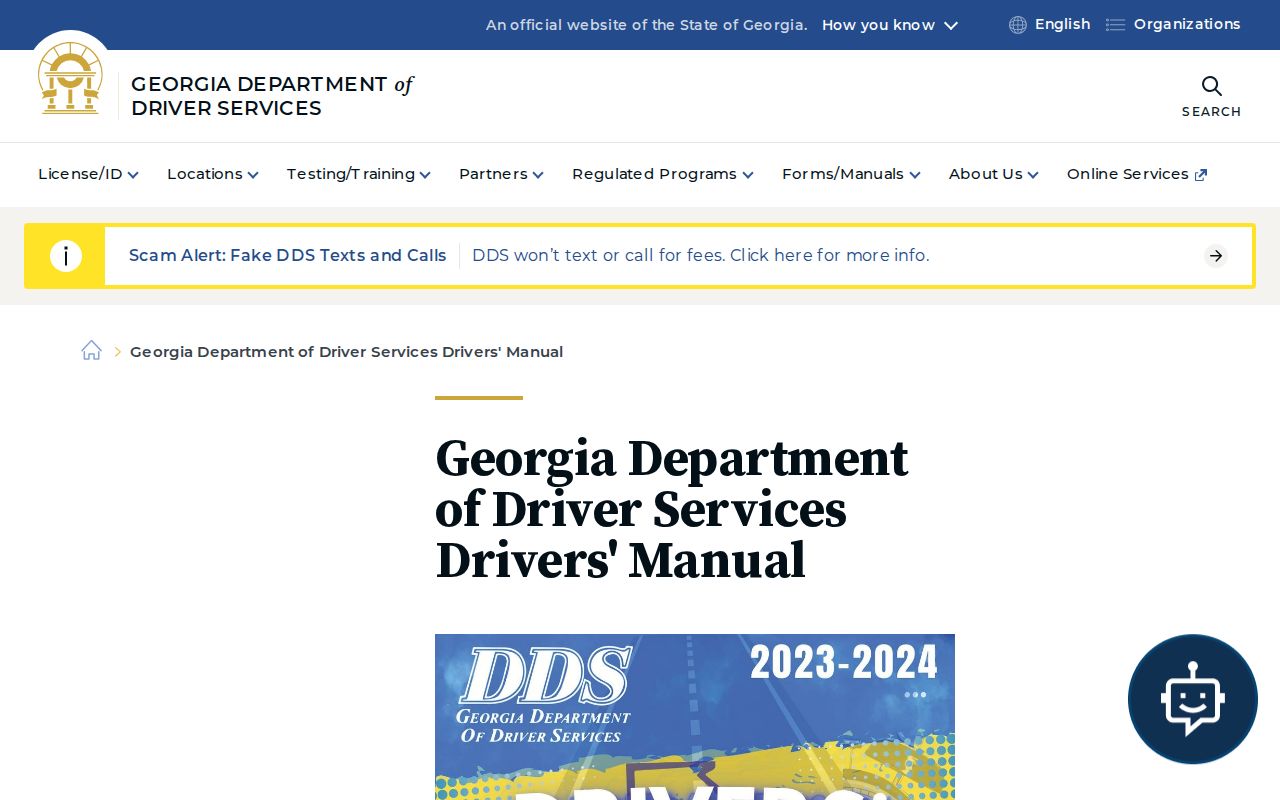This screenshot has width=1280, height=800.
Task: Expand the Regulated Programs menu
Action: pyautogui.click(x=663, y=174)
